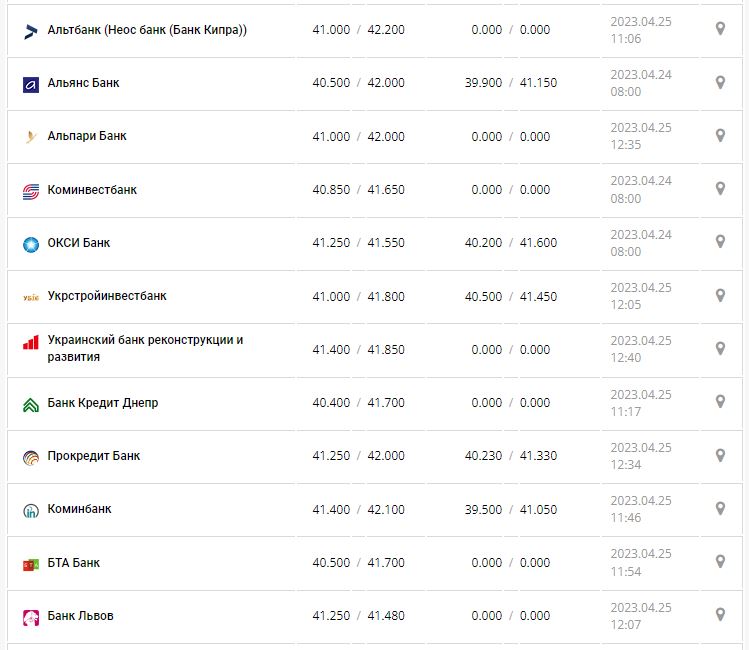The height and width of the screenshot is (650, 749).
Task: Click the Банк Львов logo icon
Action: point(30,617)
